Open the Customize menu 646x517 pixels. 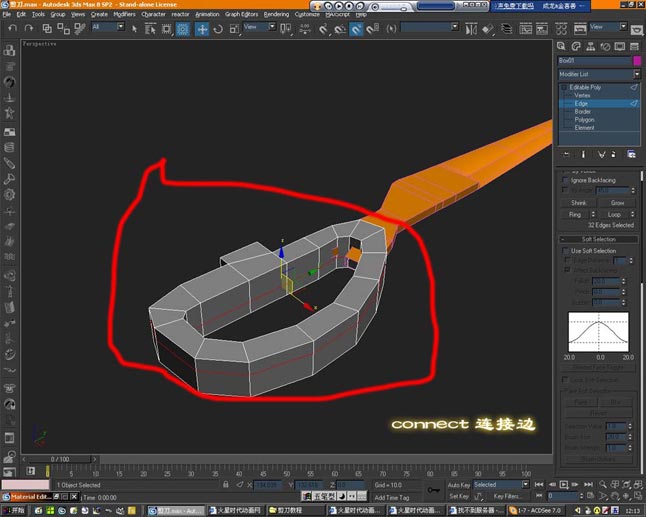[x=307, y=14]
